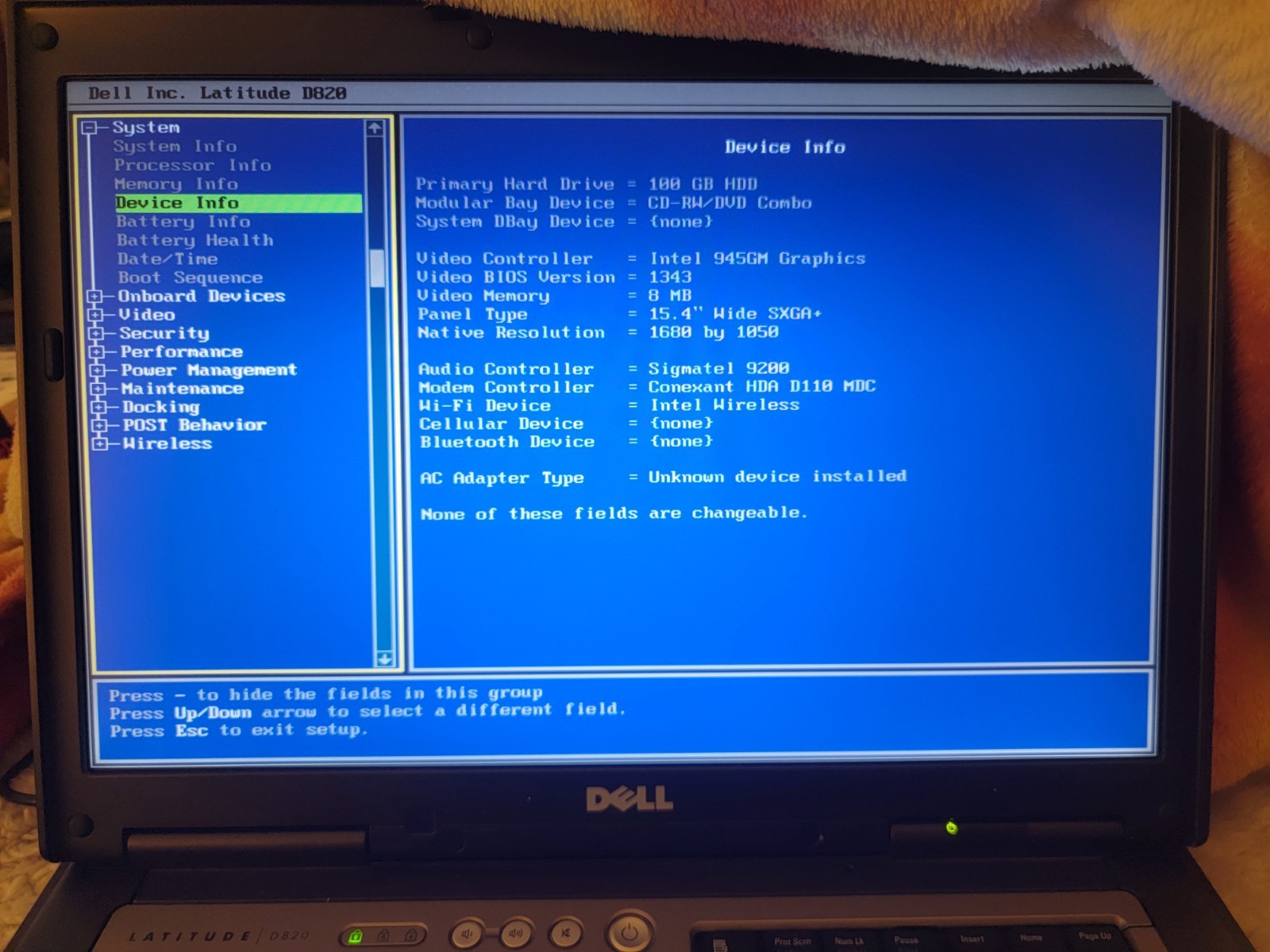Image resolution: width=1270 pixels, height=952 pixels.
Task: Click the 'Primary Hard Drive' label
Action: [x=514, y=184]
